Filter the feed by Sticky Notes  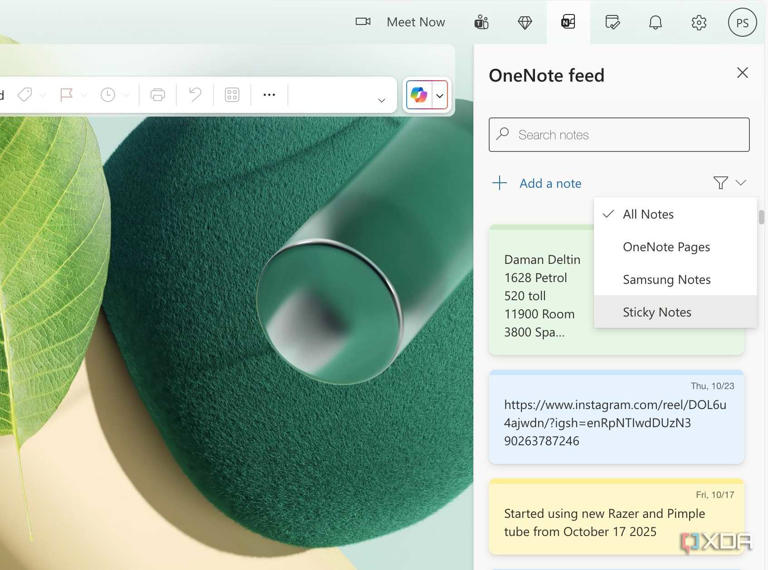(x=657, y=312)
